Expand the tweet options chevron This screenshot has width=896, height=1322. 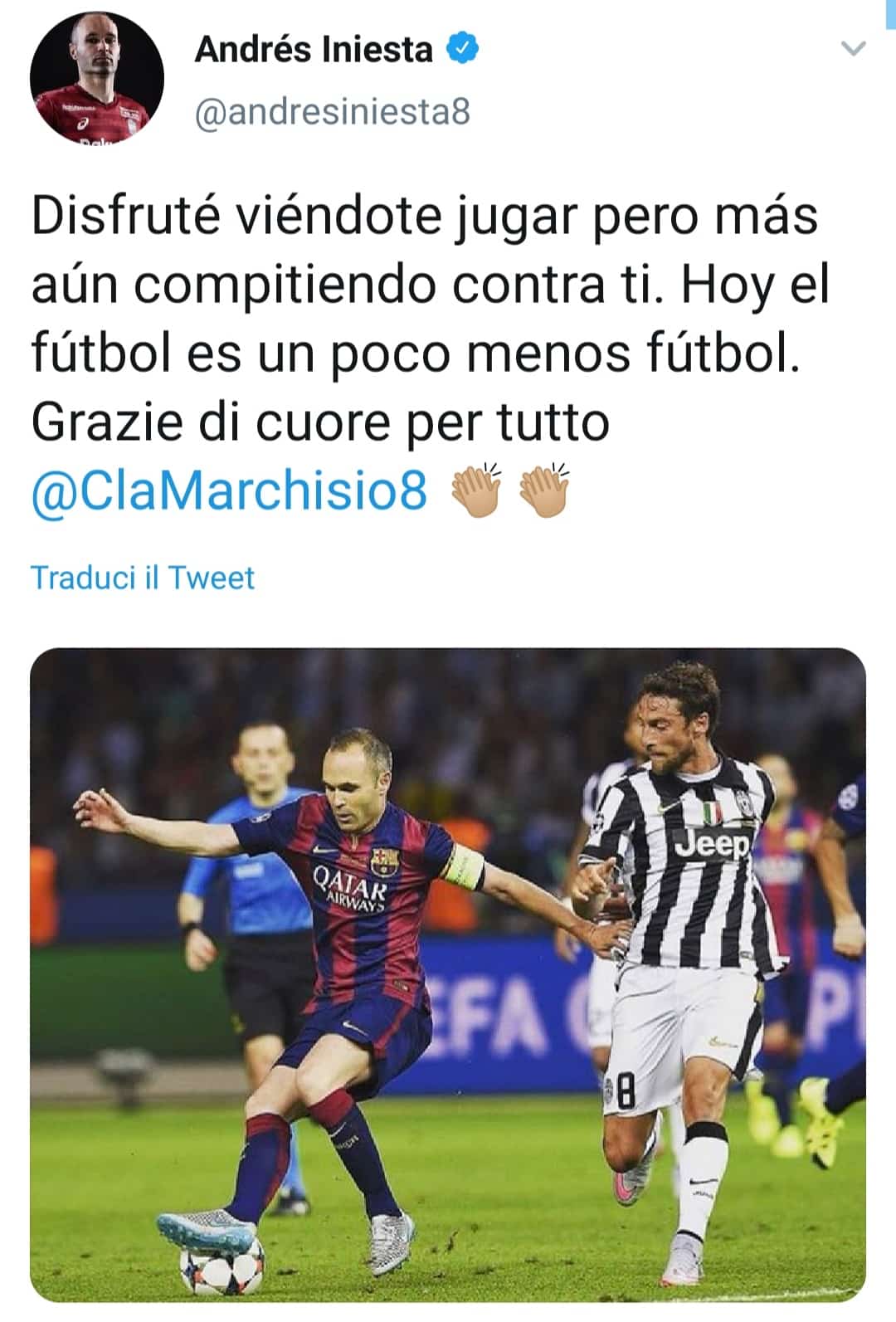click(x=853, y=48)
